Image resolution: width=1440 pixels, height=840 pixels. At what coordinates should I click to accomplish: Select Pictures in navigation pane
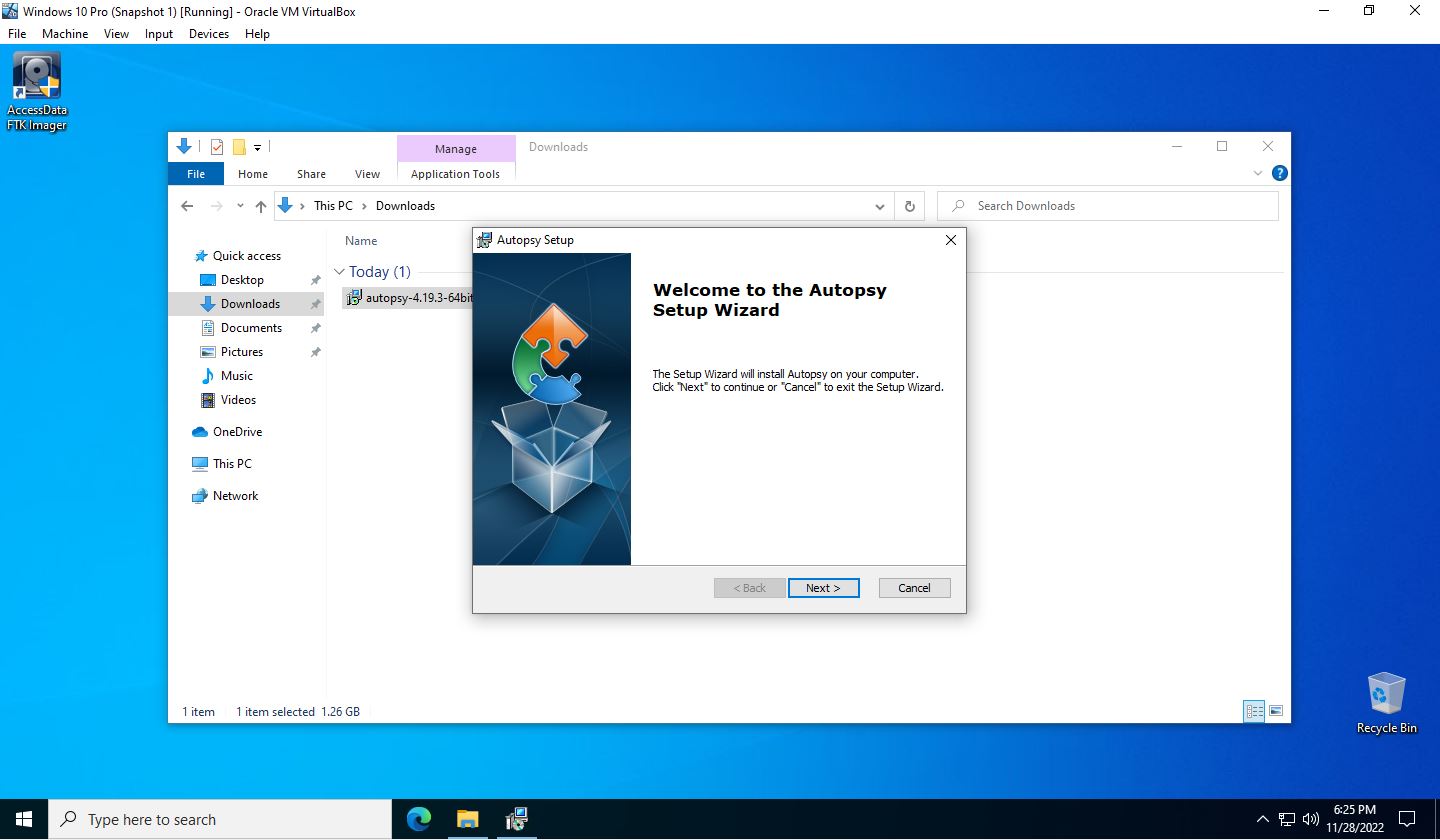pyautogui.click(x=242, y=352)
